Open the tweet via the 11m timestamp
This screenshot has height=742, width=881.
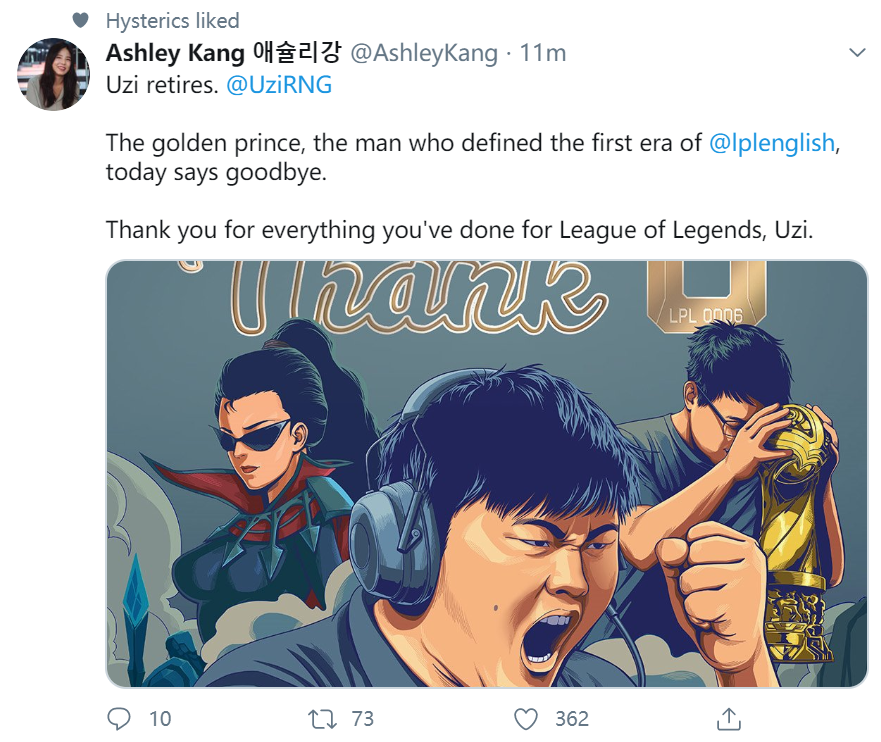point(543,53)
